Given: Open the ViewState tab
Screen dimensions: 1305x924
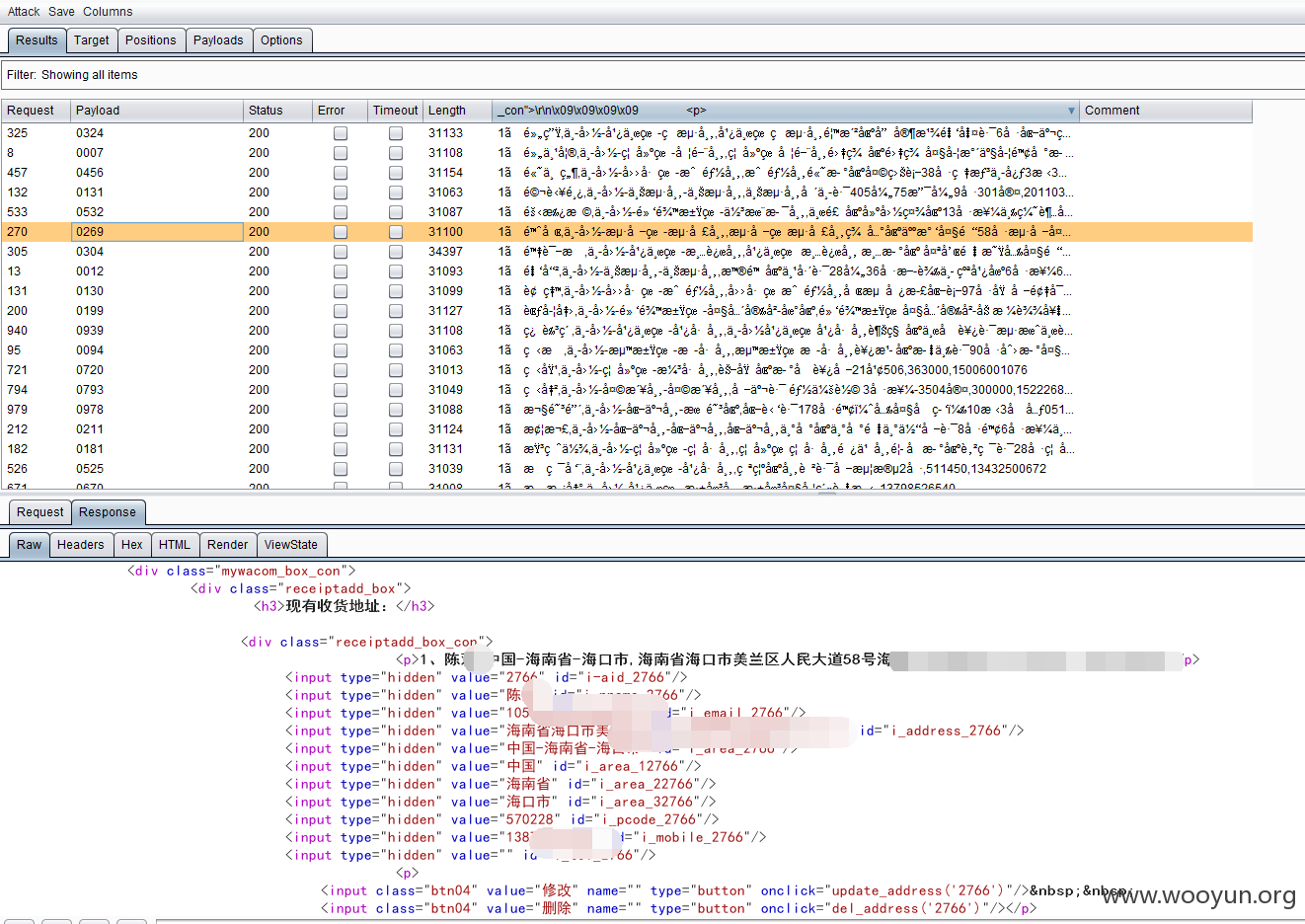Looking at the screenshot, I should coord(291,545).
